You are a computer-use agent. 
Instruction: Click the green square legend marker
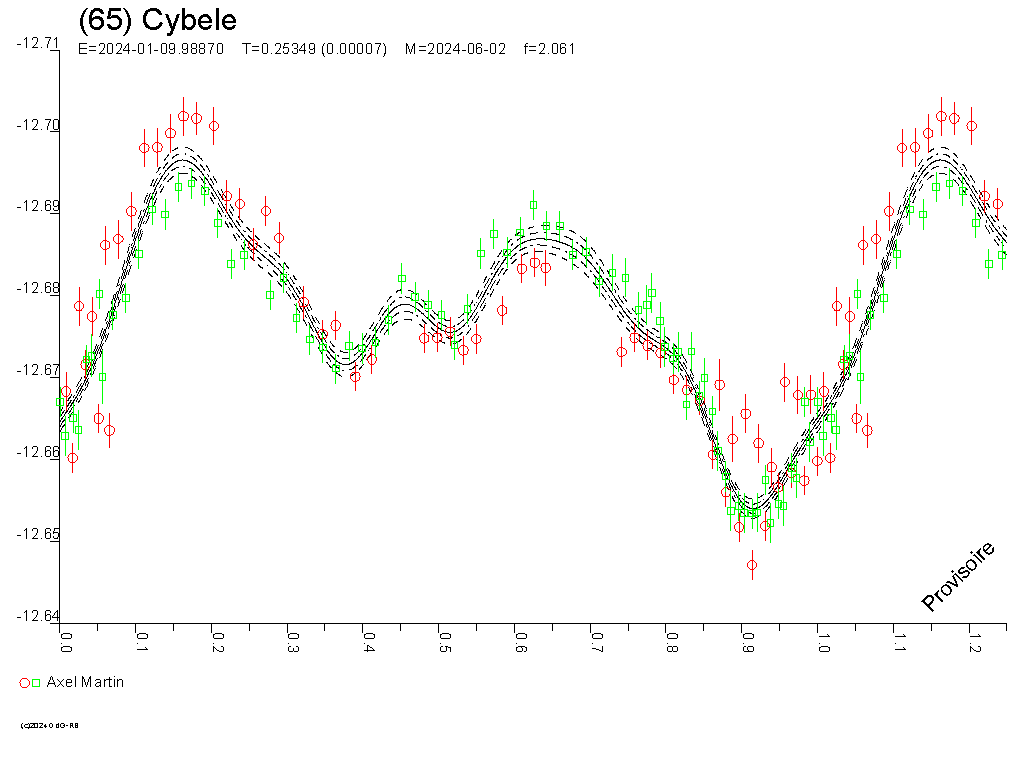pyautogui.click(x=37, y=682)
